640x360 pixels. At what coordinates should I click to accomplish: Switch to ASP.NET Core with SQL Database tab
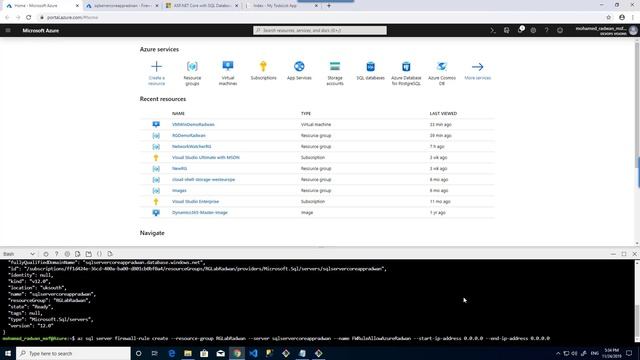click(x=202, y=6)
